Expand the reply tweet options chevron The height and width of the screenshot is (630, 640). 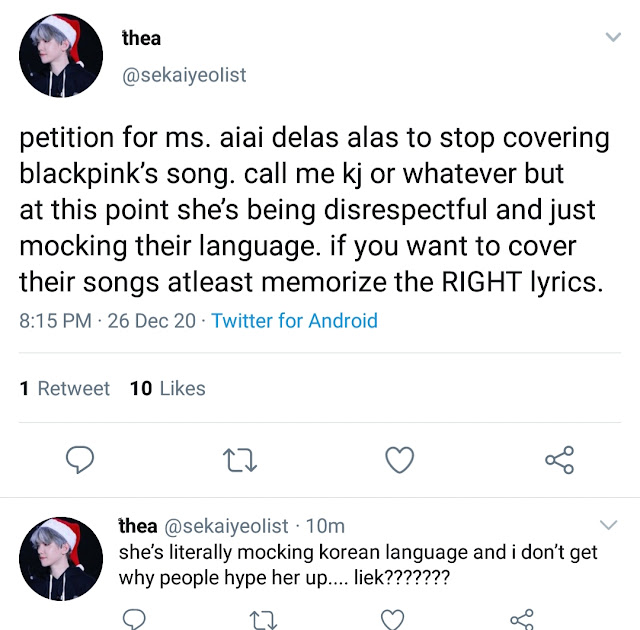[x=609, y=524]
